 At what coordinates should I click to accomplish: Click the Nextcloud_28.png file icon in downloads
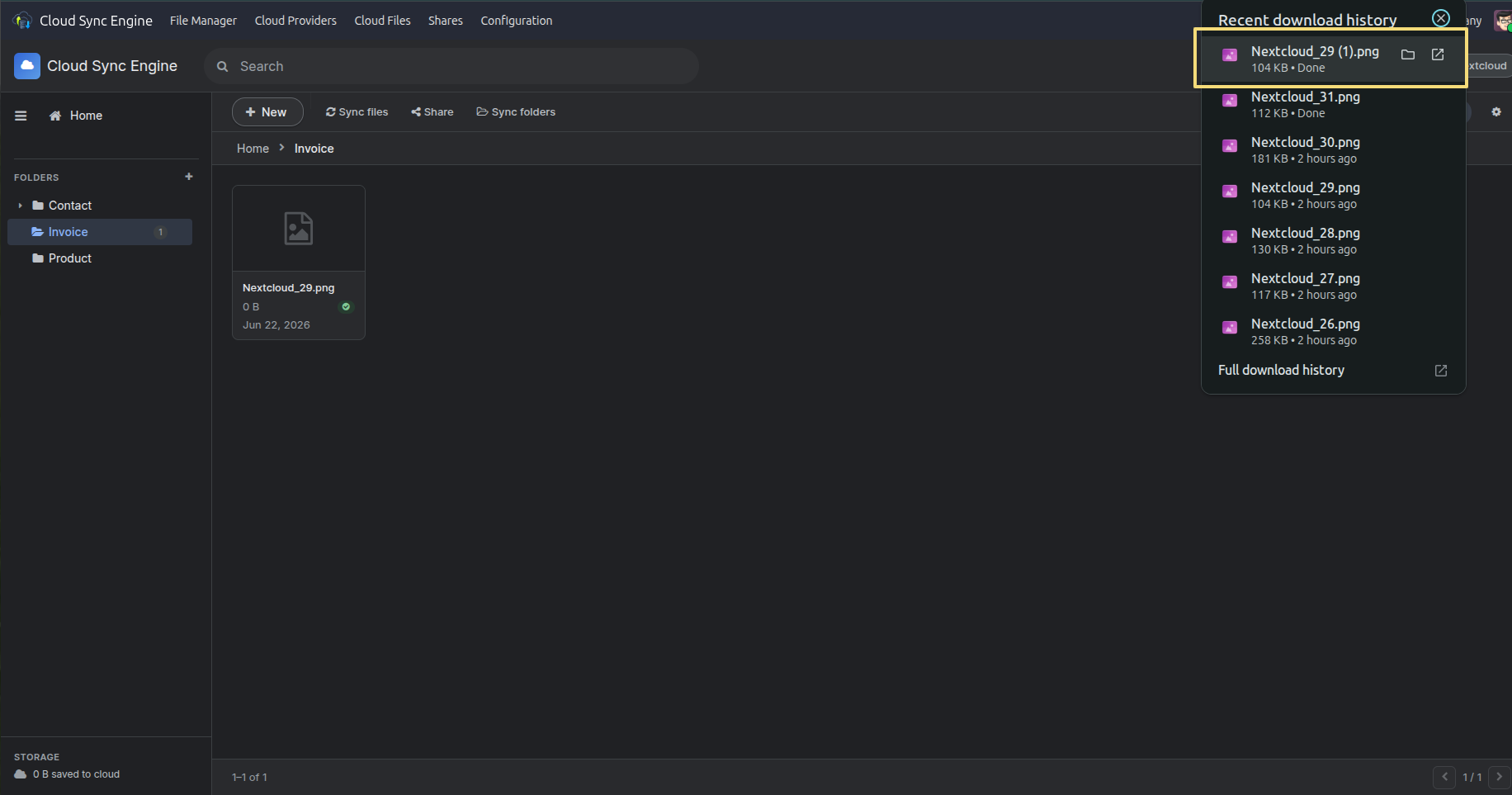coord(1230,237)
